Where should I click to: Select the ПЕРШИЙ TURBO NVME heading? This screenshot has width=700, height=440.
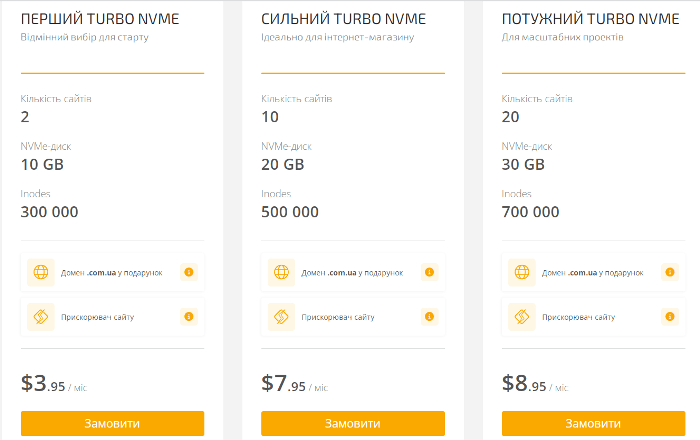100,19
